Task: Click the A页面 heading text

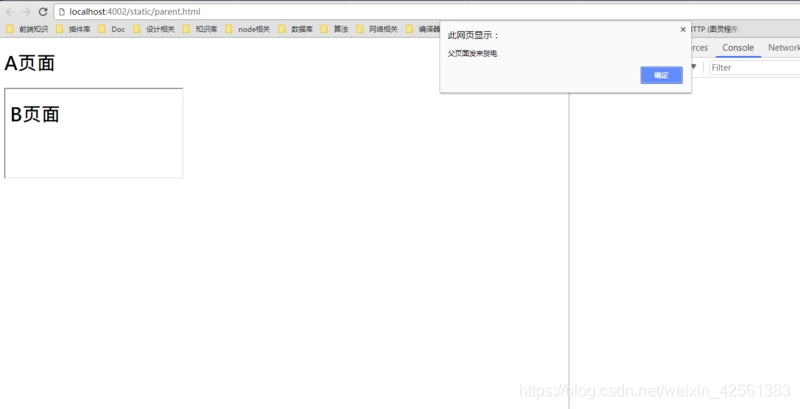Action: pyautogui.click(x=29, y=63)
